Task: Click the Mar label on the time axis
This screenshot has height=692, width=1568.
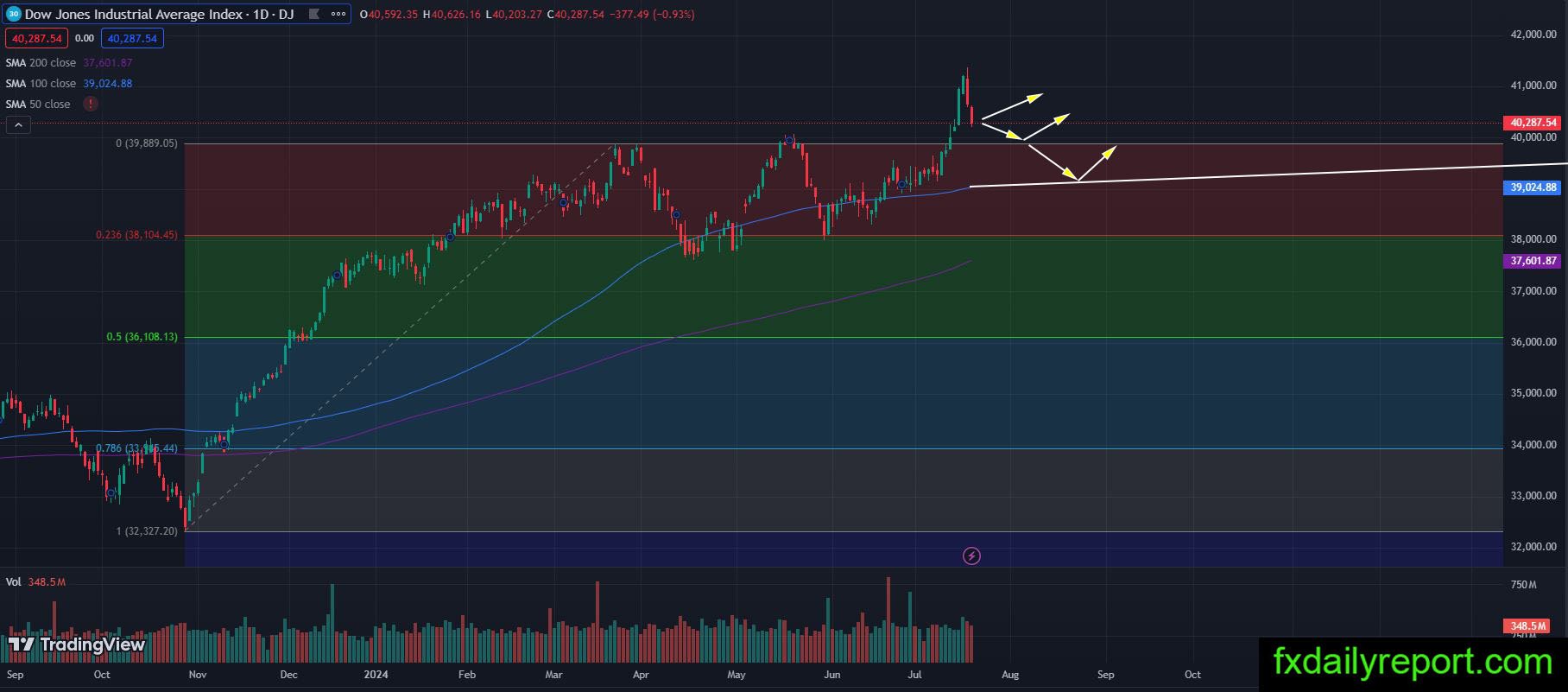Action: coord(553,675)
